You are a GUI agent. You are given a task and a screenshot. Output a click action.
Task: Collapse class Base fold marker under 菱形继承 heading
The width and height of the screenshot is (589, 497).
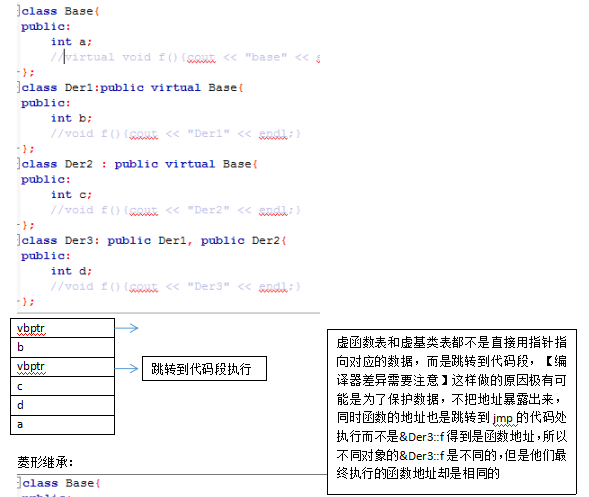(x=19, y=483)
